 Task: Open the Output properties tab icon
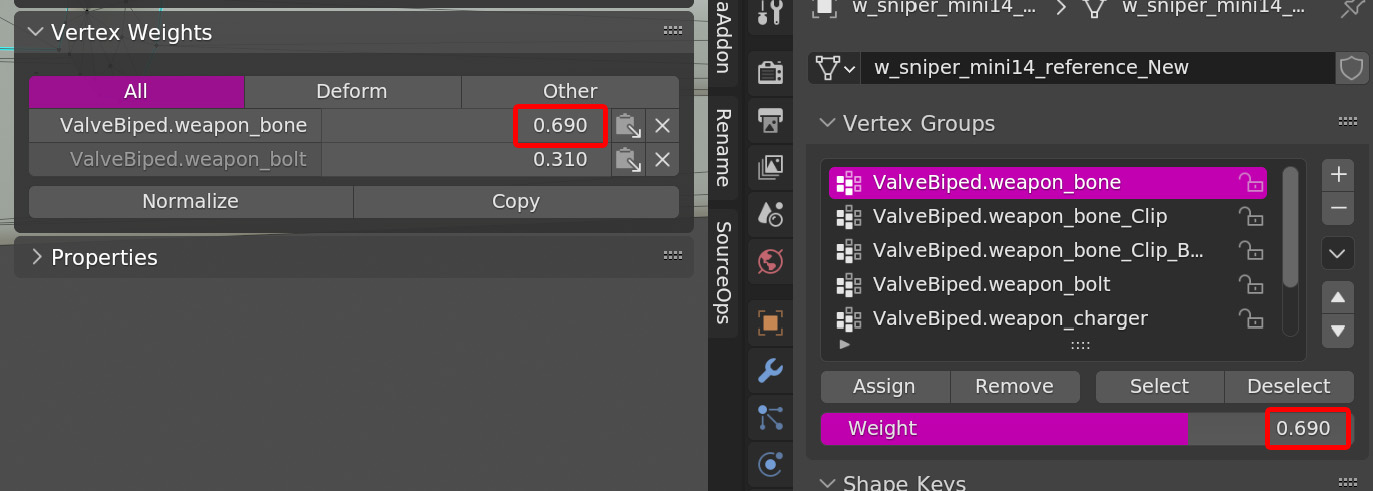pyautogui.click(x=770, y=120)
